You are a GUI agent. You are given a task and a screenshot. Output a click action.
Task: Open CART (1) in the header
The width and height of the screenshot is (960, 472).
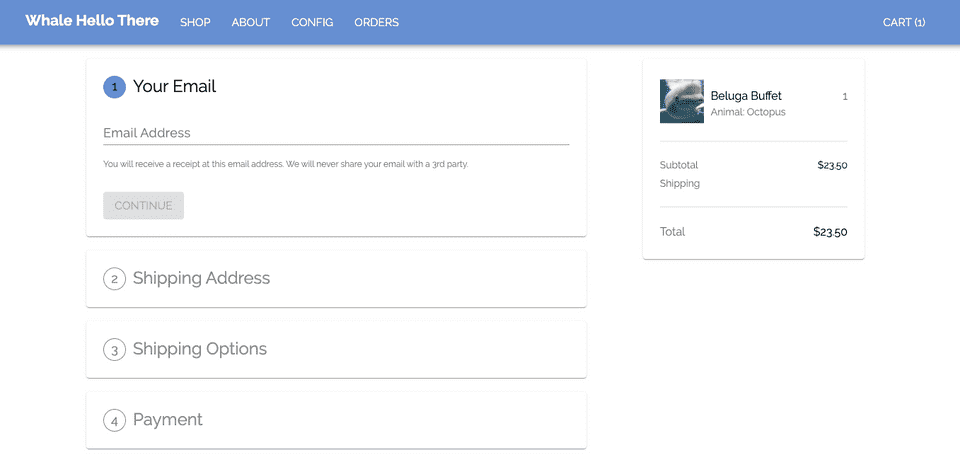click(904, 22)
